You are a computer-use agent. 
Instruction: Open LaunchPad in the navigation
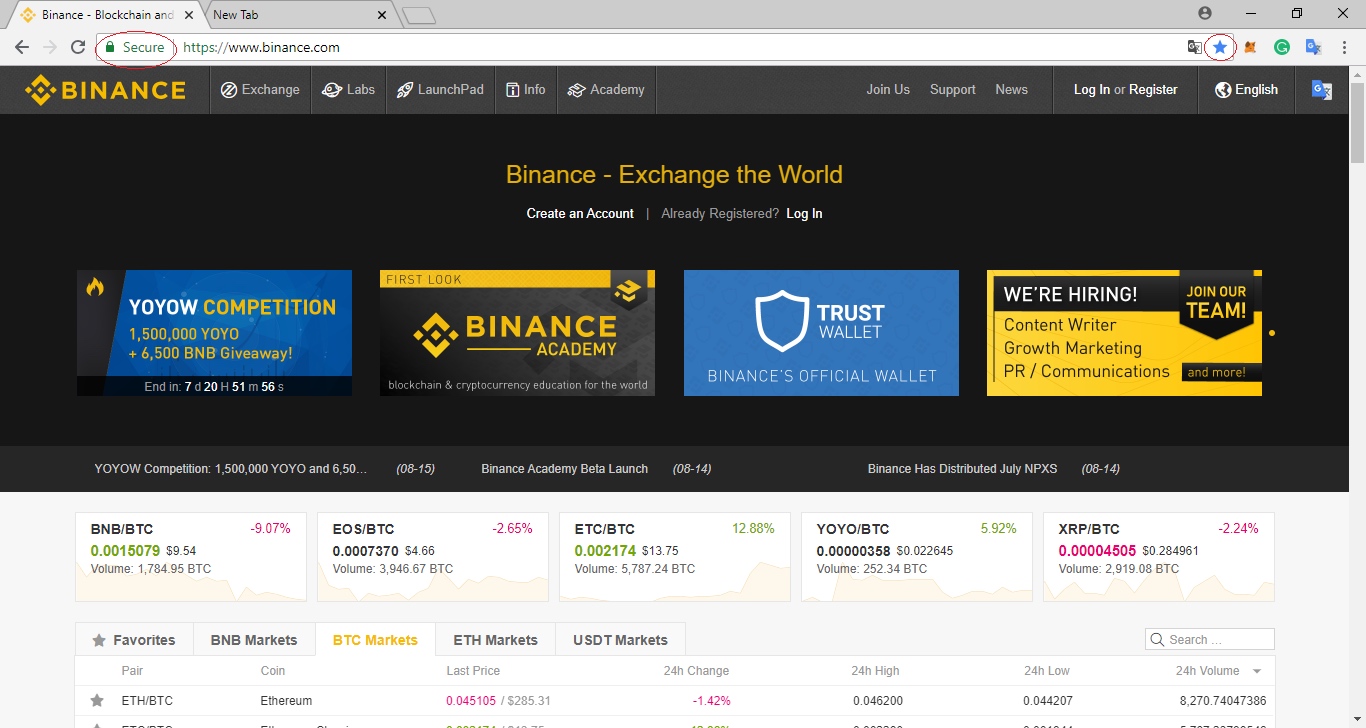440,90
